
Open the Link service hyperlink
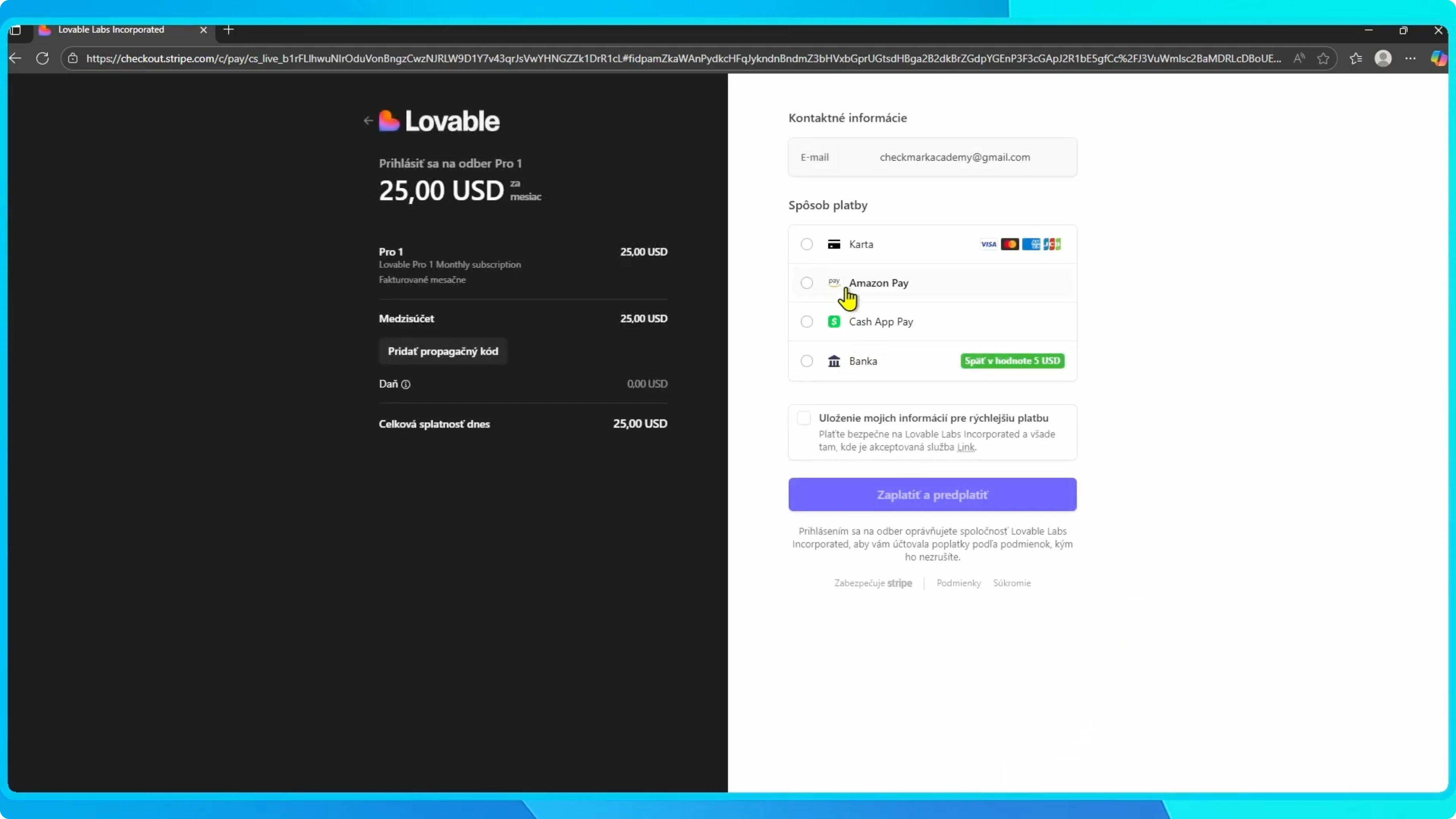tap(965, 447)
